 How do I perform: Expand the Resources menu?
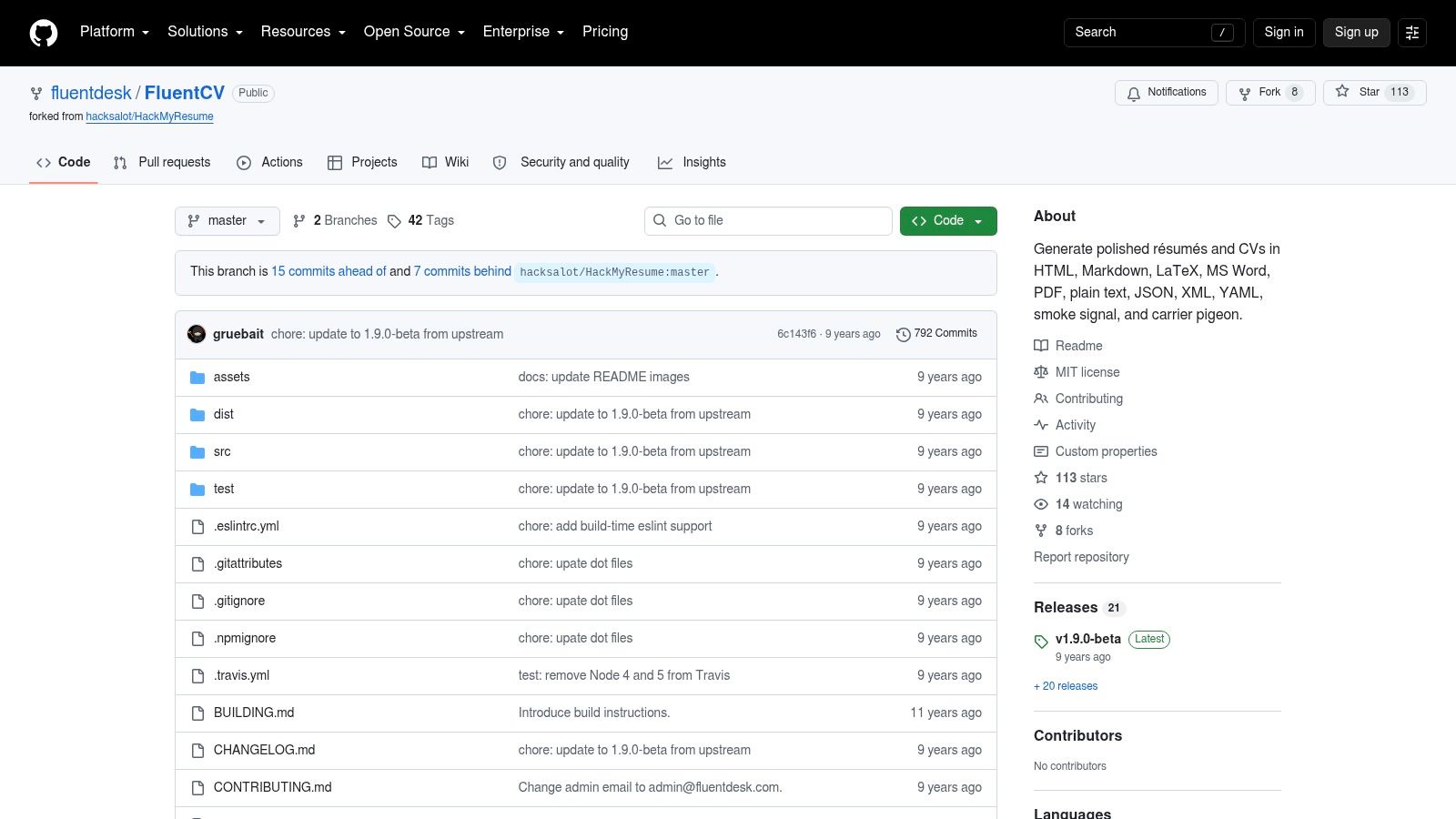(303, 32)
